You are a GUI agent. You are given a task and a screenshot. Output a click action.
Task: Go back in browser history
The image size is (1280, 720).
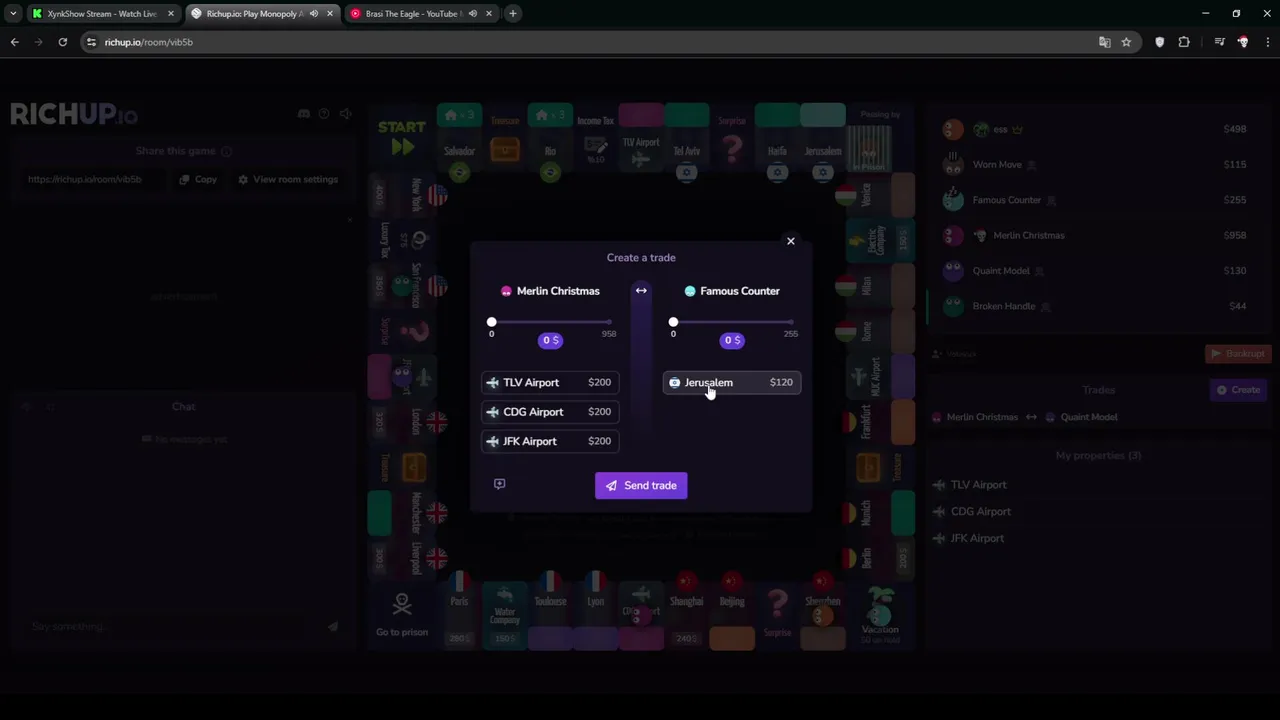tap(14, 42)
